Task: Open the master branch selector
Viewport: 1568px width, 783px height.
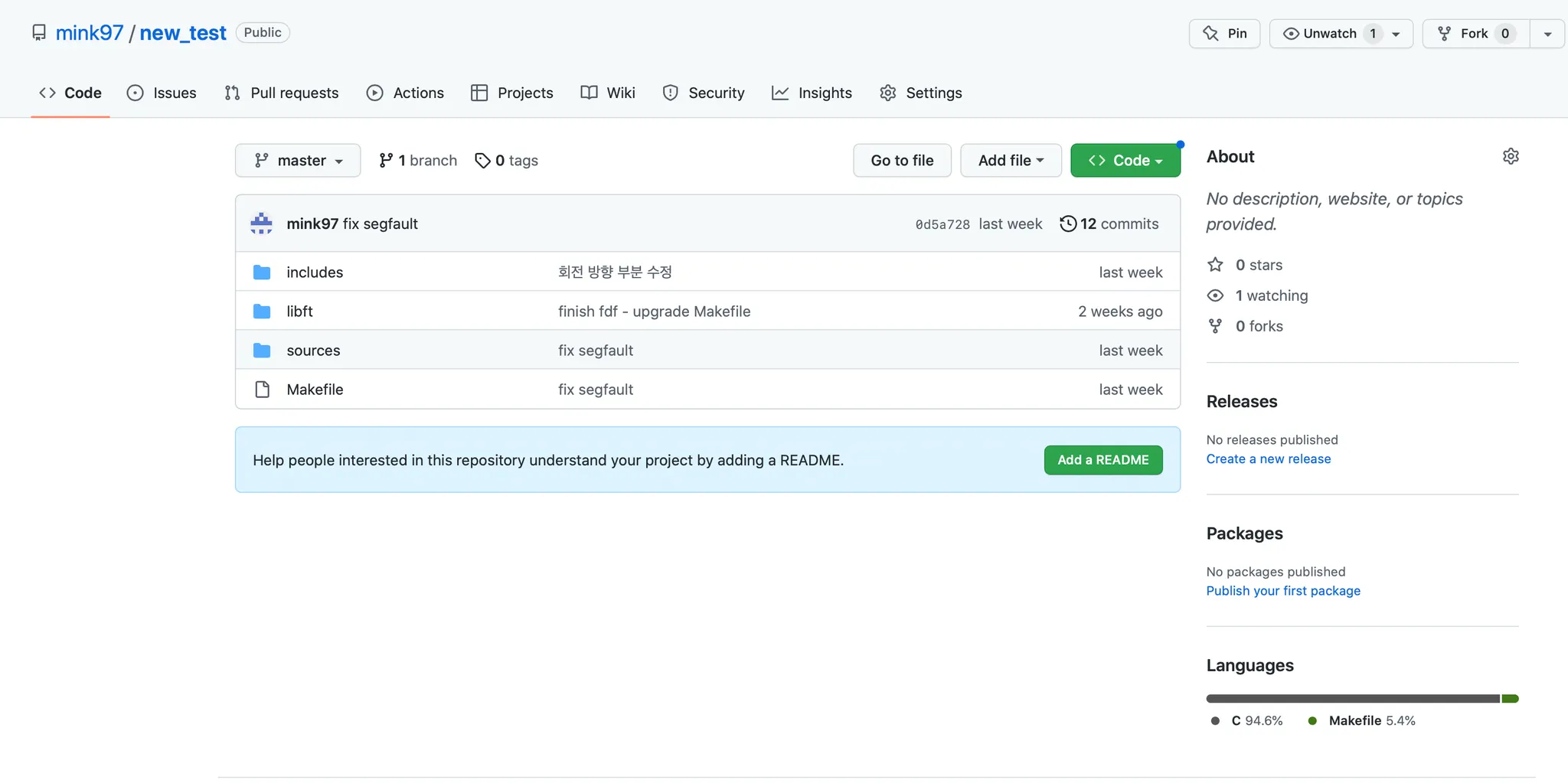Action: [298, 161]
